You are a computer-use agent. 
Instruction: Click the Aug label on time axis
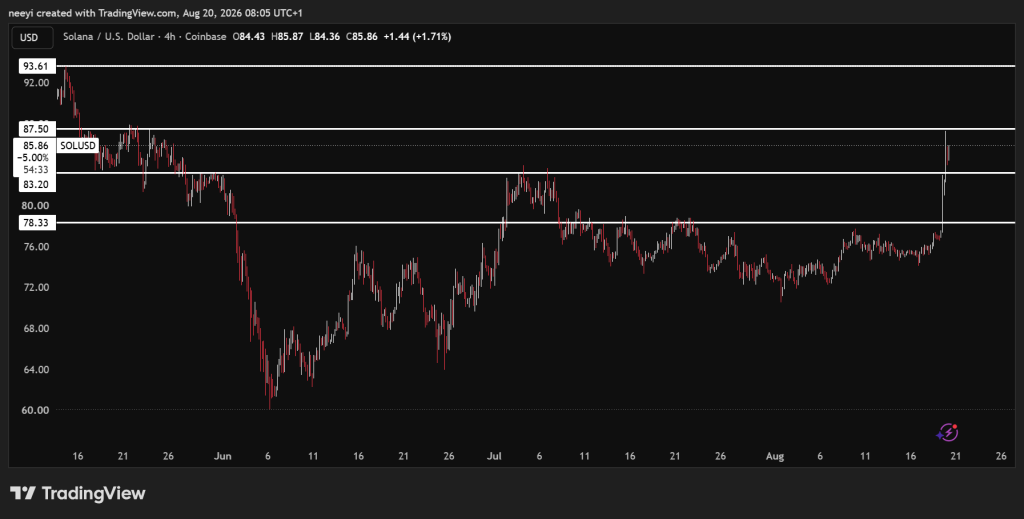(x=775, y=456)
